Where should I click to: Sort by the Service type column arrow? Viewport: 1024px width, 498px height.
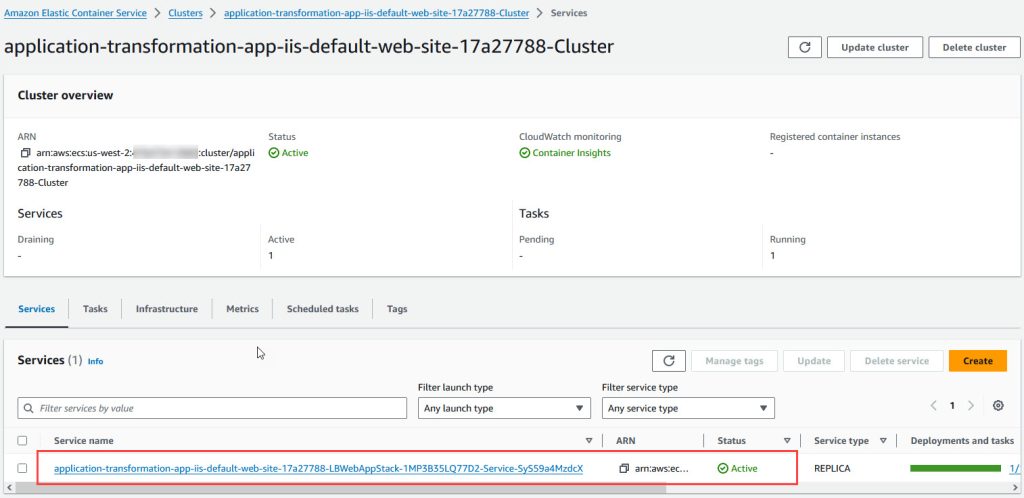[x=883, y=441]
